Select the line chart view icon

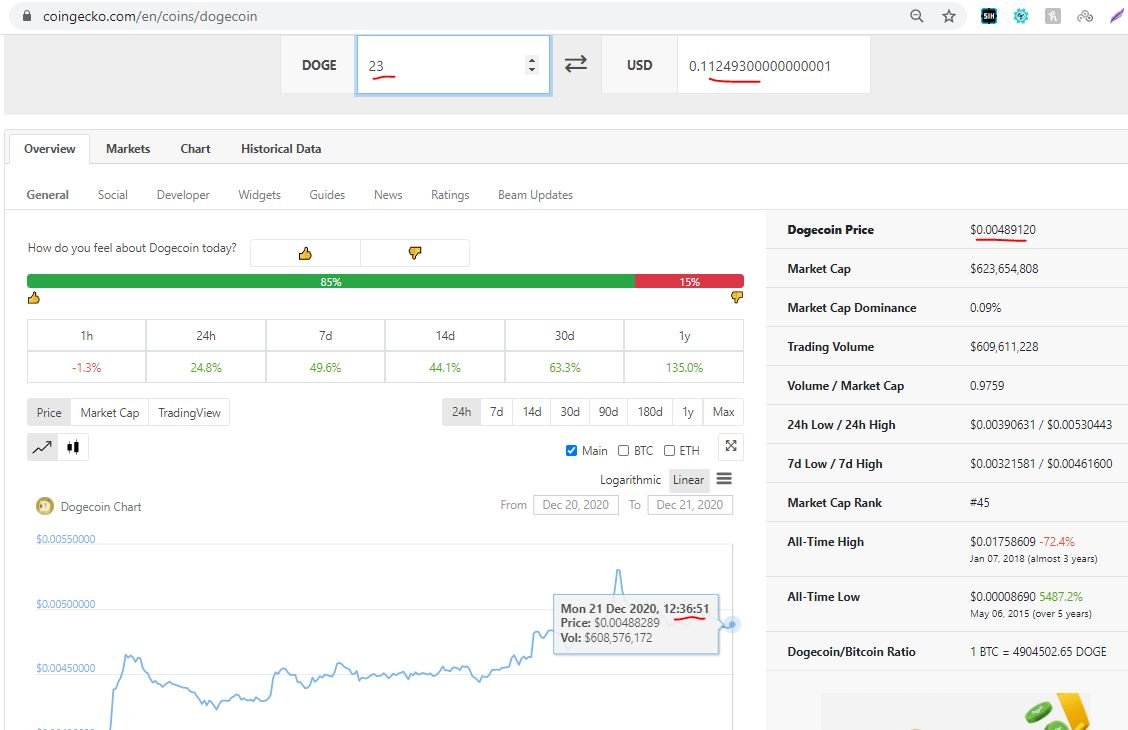tap(42, 447)
